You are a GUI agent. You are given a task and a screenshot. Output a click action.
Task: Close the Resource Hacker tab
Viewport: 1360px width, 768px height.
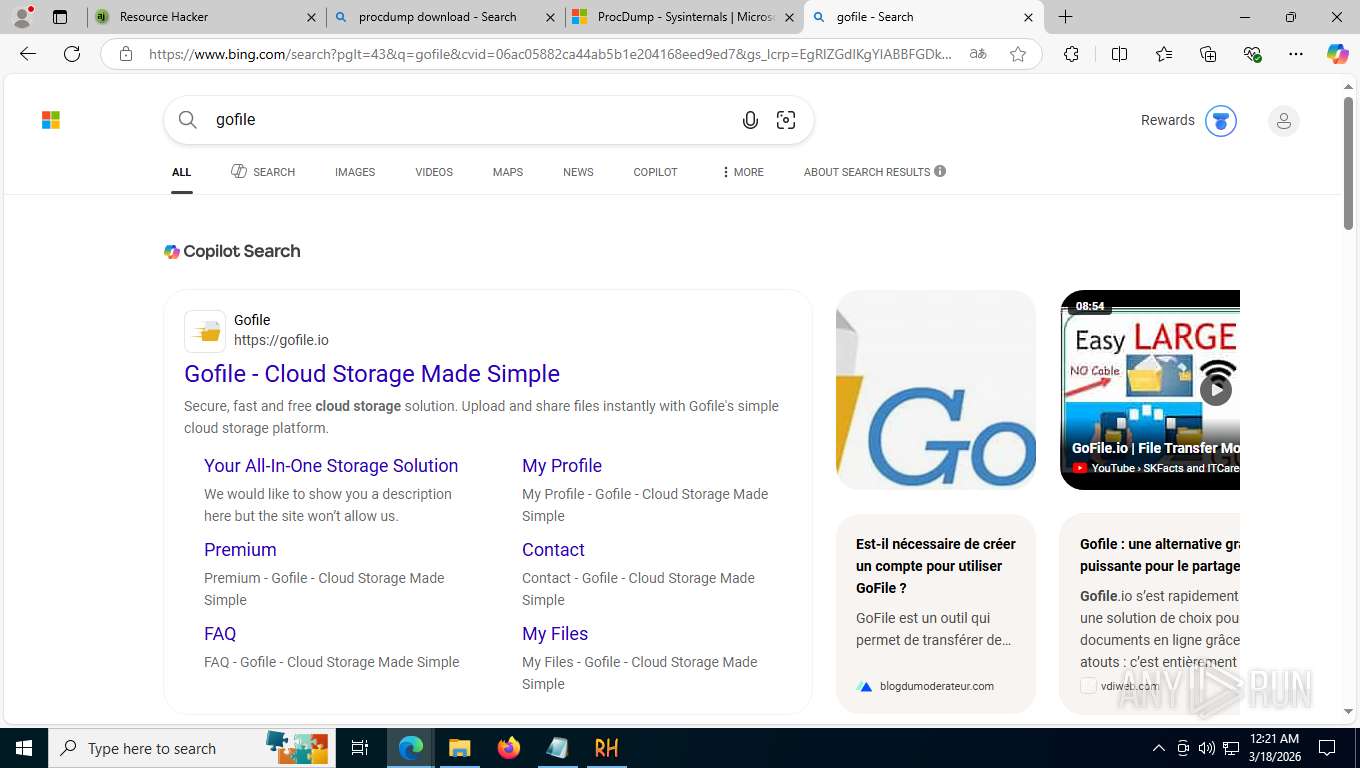tap(311, 17)
